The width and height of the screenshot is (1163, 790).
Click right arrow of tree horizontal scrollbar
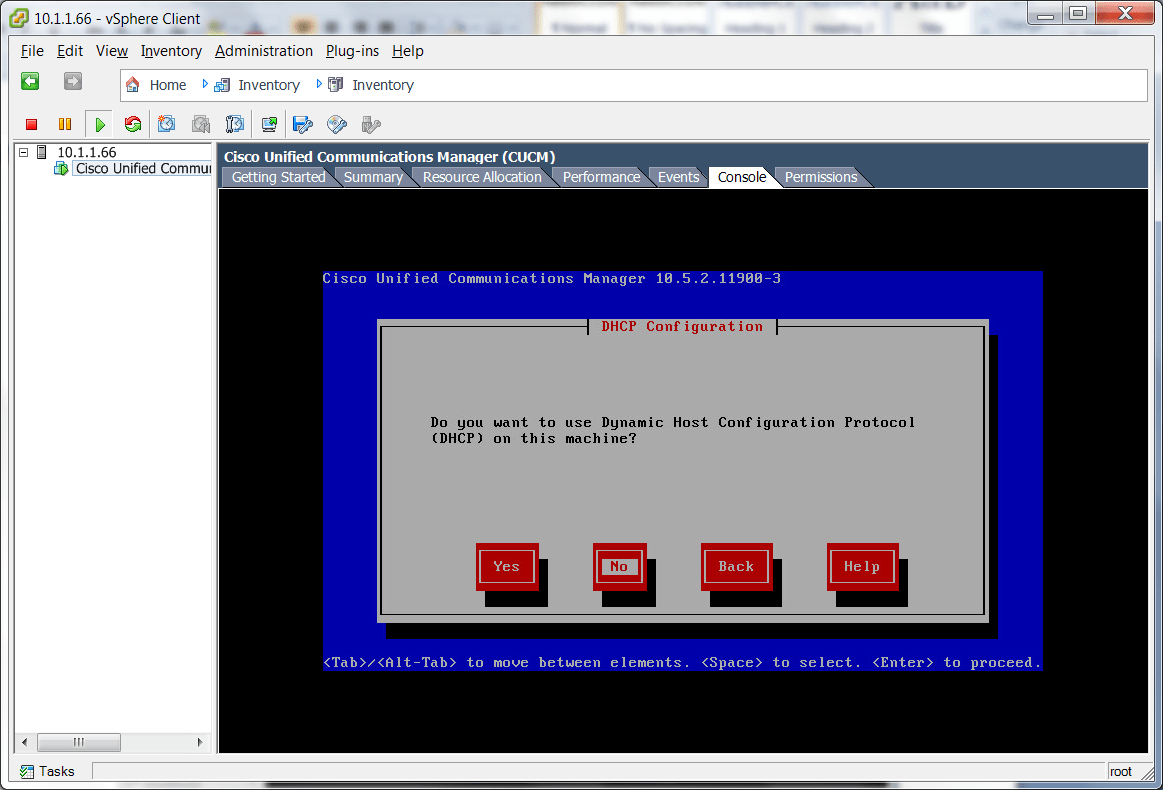pyautogui.click(x=200, y=742)
